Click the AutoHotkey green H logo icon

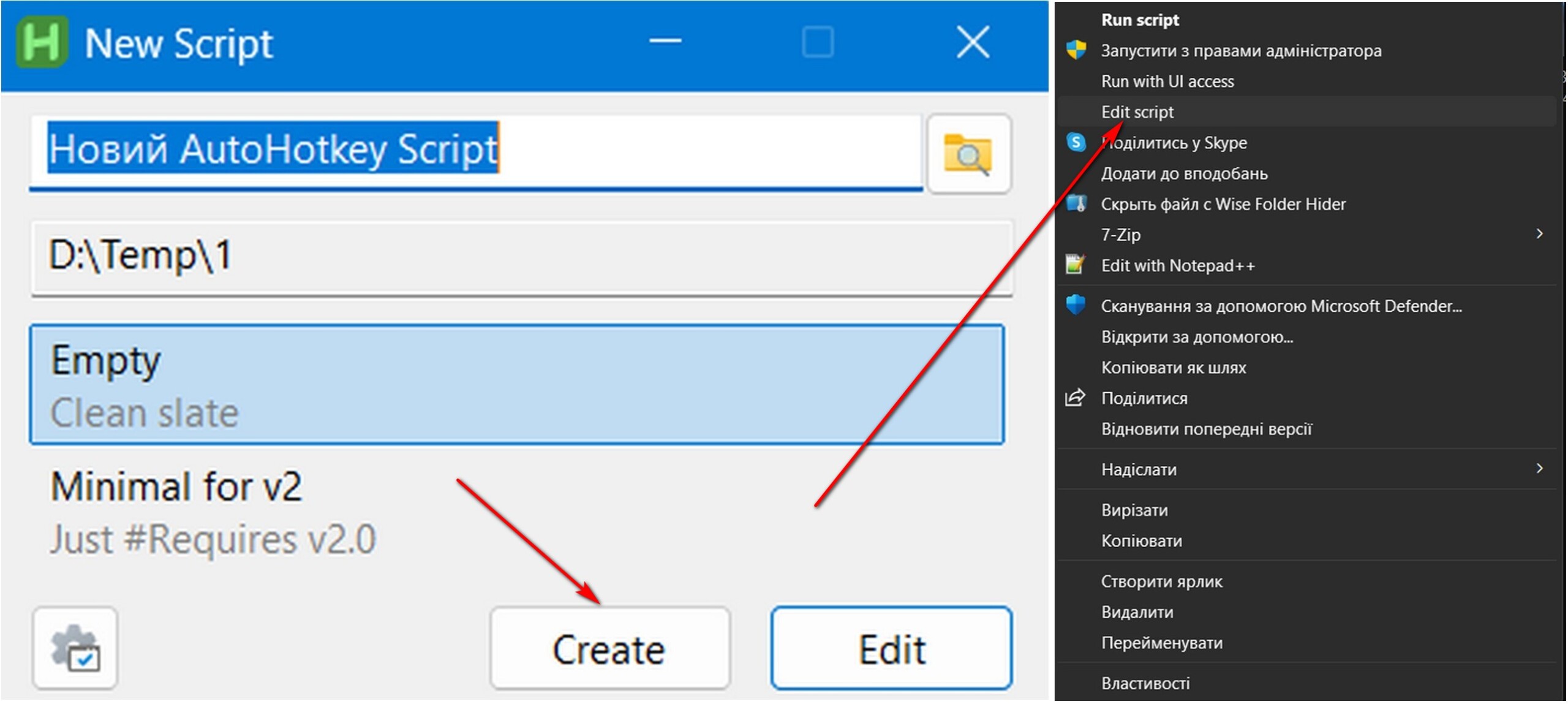click(42, 42)
